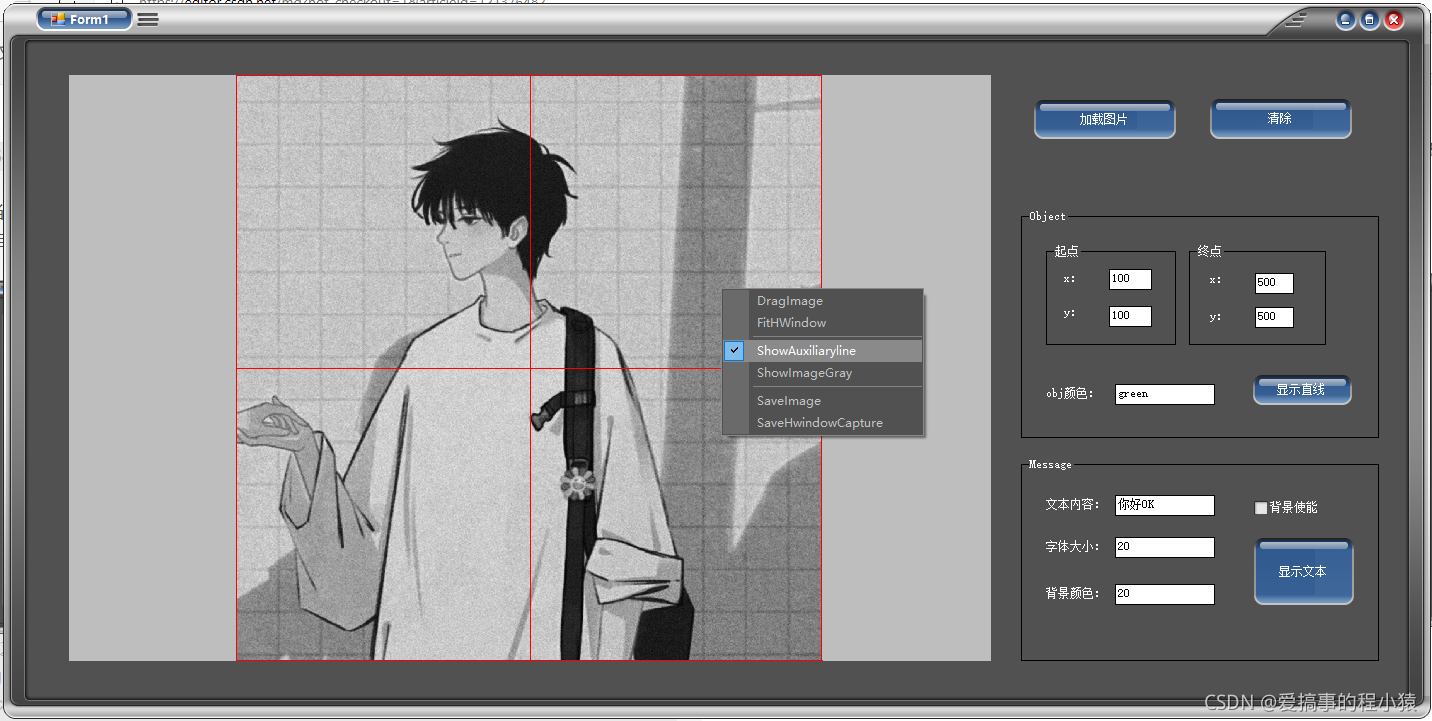Click the 终点 group label
This screenshot has width=1432, height=721.
tap(1209, 251)
